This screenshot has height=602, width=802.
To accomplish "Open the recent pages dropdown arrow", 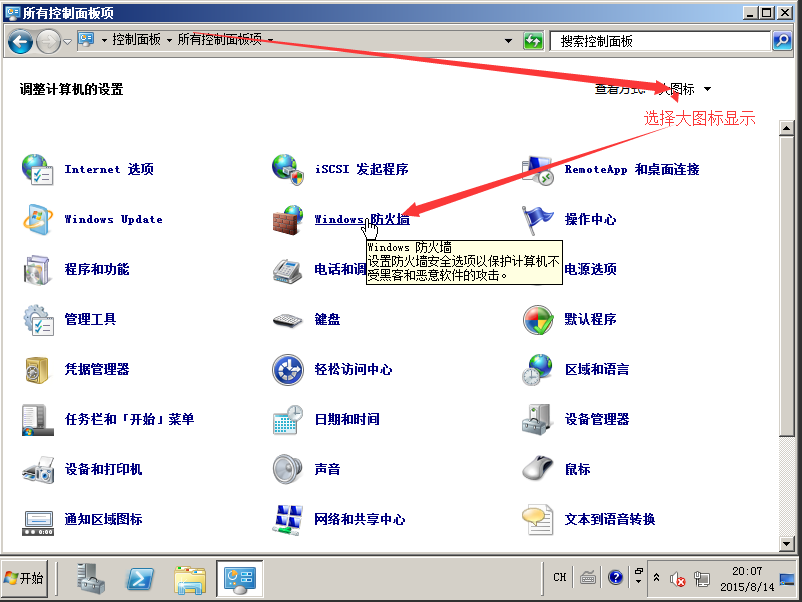I will pos(68,41).
